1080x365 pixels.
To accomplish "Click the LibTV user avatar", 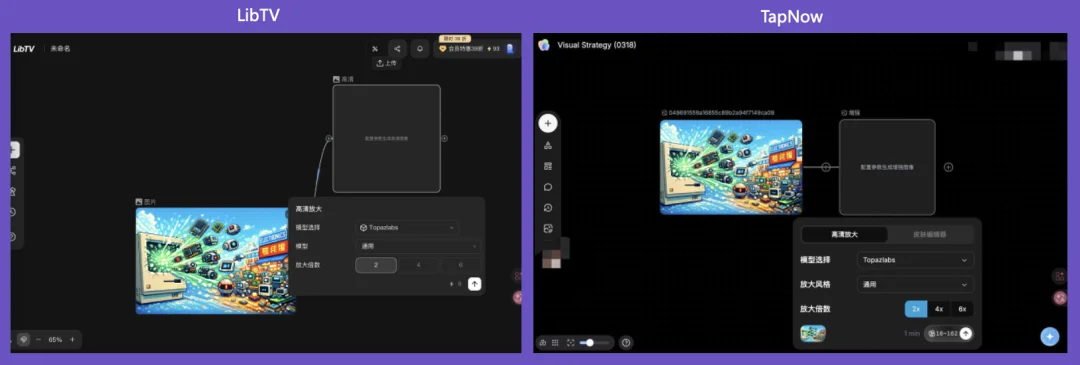I will tap(510, 49).
